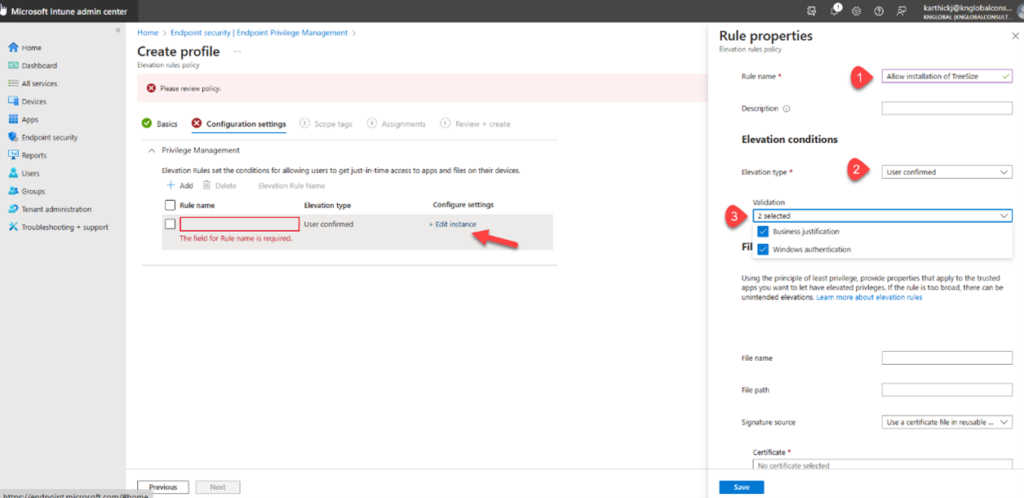Viewport: 1024px width, 498px height.
Task: Open the settings gear in header
Action: (x=856, y=11)
